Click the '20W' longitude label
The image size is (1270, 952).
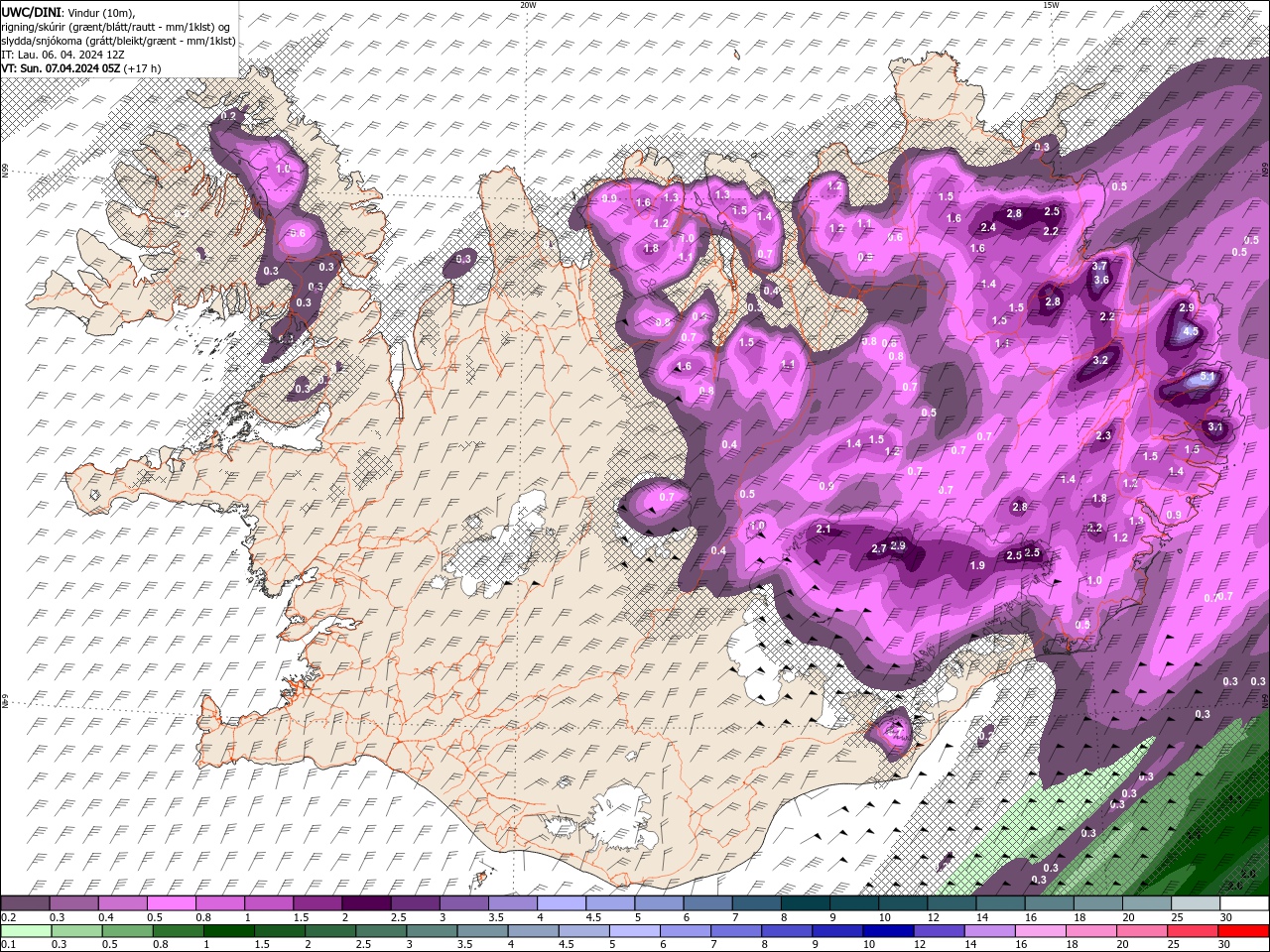pos(529,5)
